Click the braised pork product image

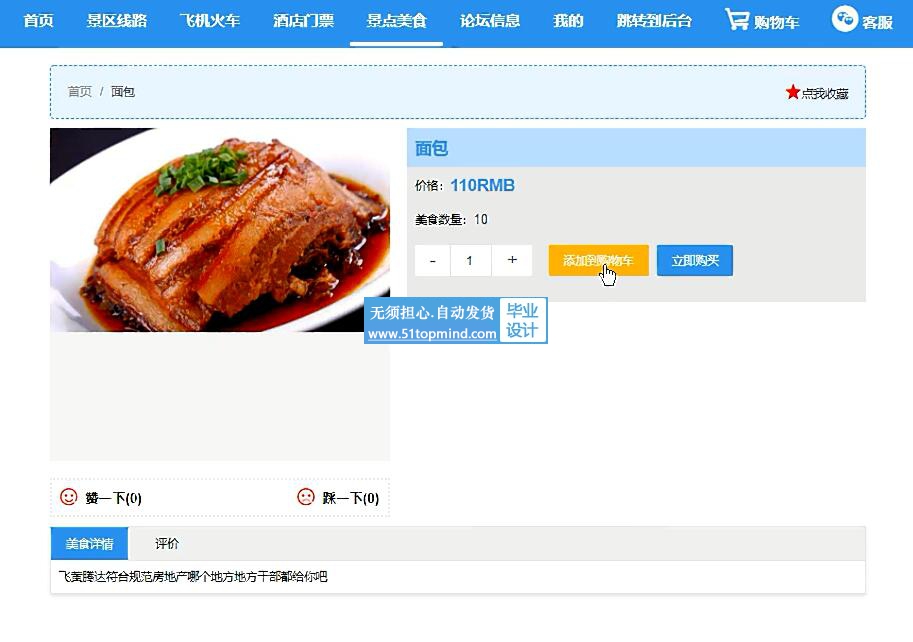220,230
